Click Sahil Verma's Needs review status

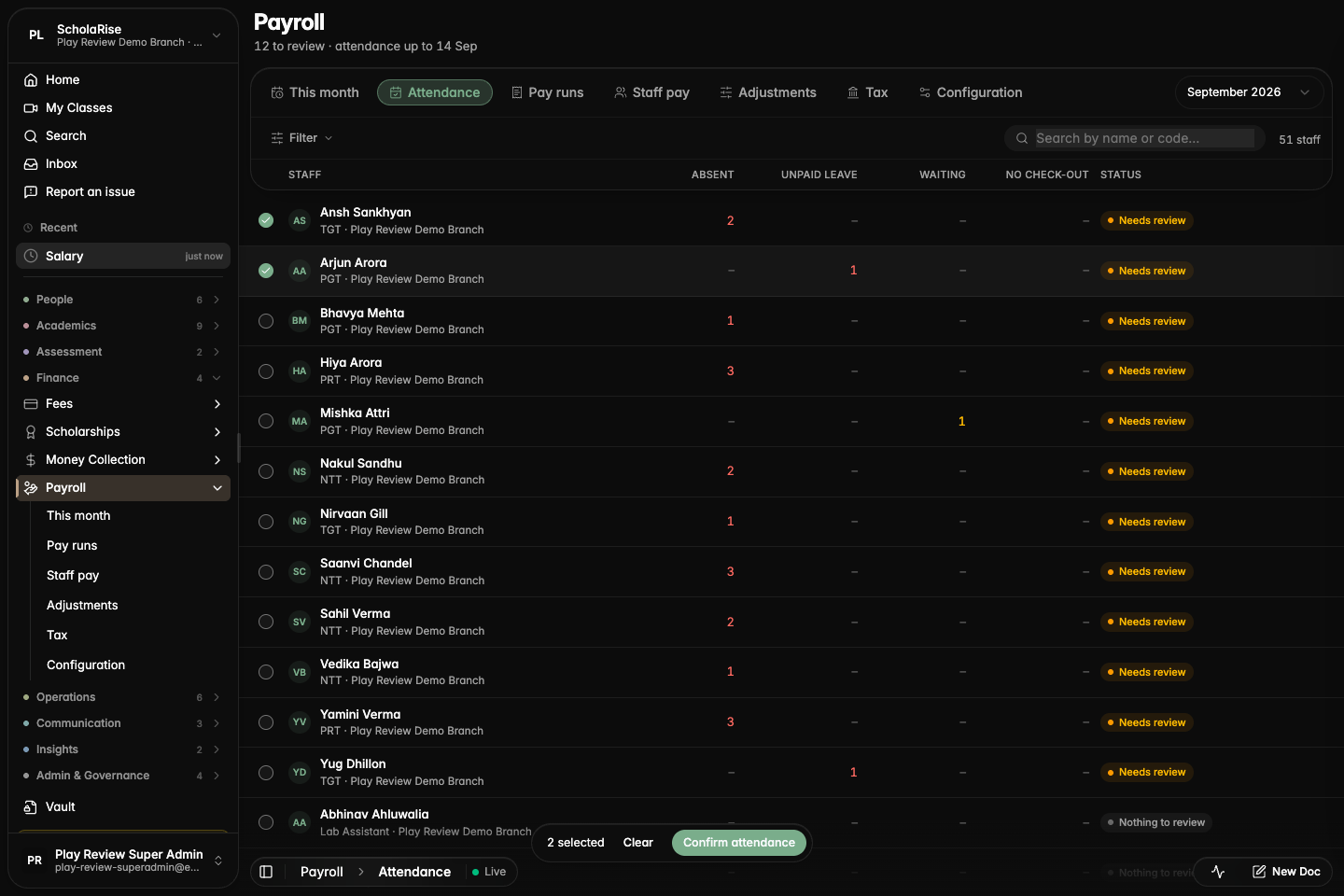click(1146, 622)
